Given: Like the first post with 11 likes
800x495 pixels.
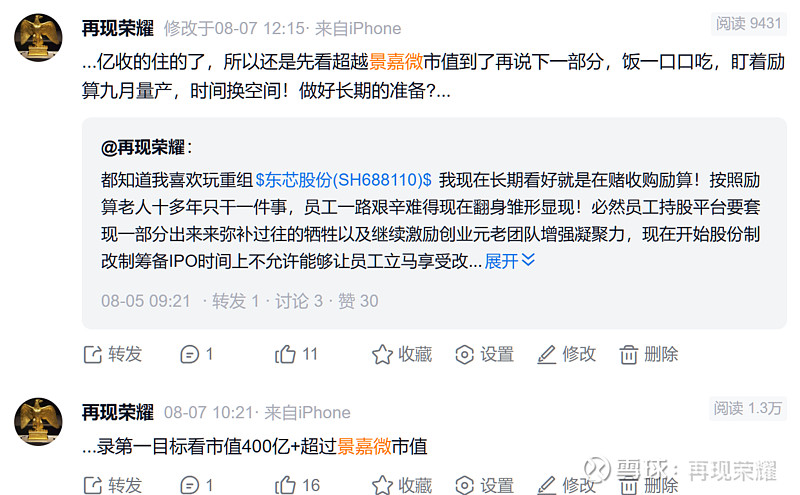Looking at the screenshot, I should [285, 354].
